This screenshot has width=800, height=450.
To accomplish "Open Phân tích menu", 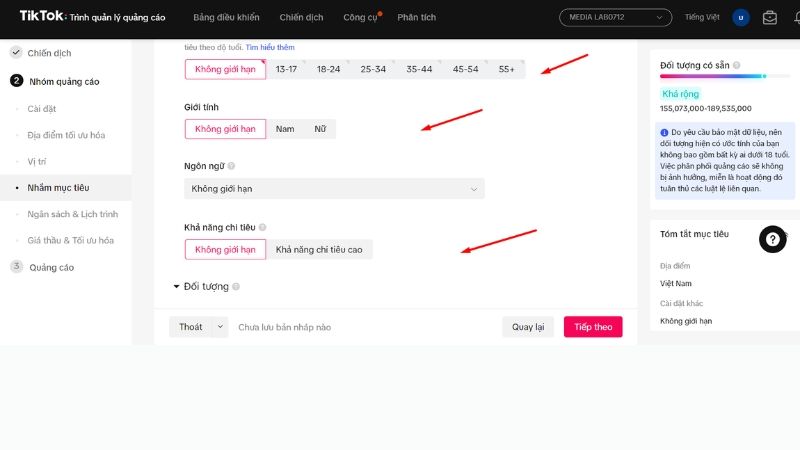I will click(x=416, y=17).
